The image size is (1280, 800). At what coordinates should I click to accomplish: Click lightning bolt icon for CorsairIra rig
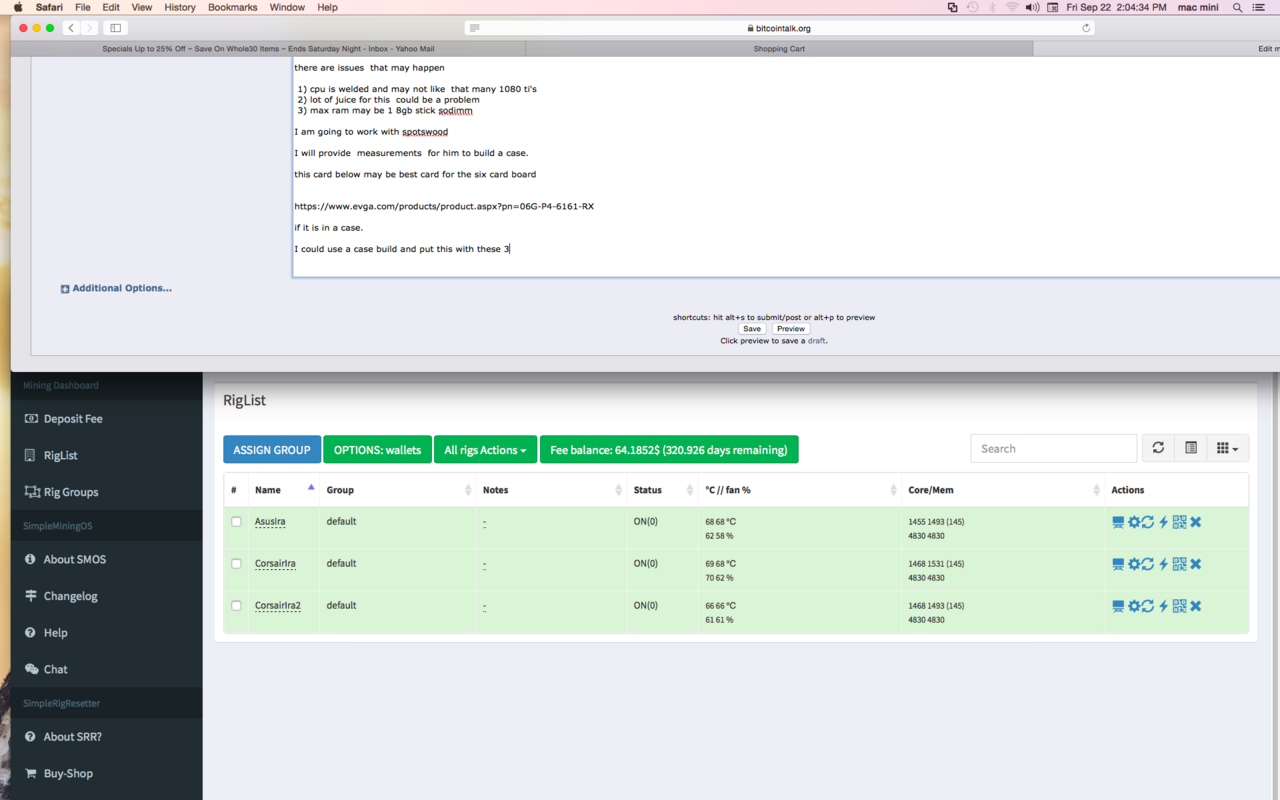[1164, 564]
